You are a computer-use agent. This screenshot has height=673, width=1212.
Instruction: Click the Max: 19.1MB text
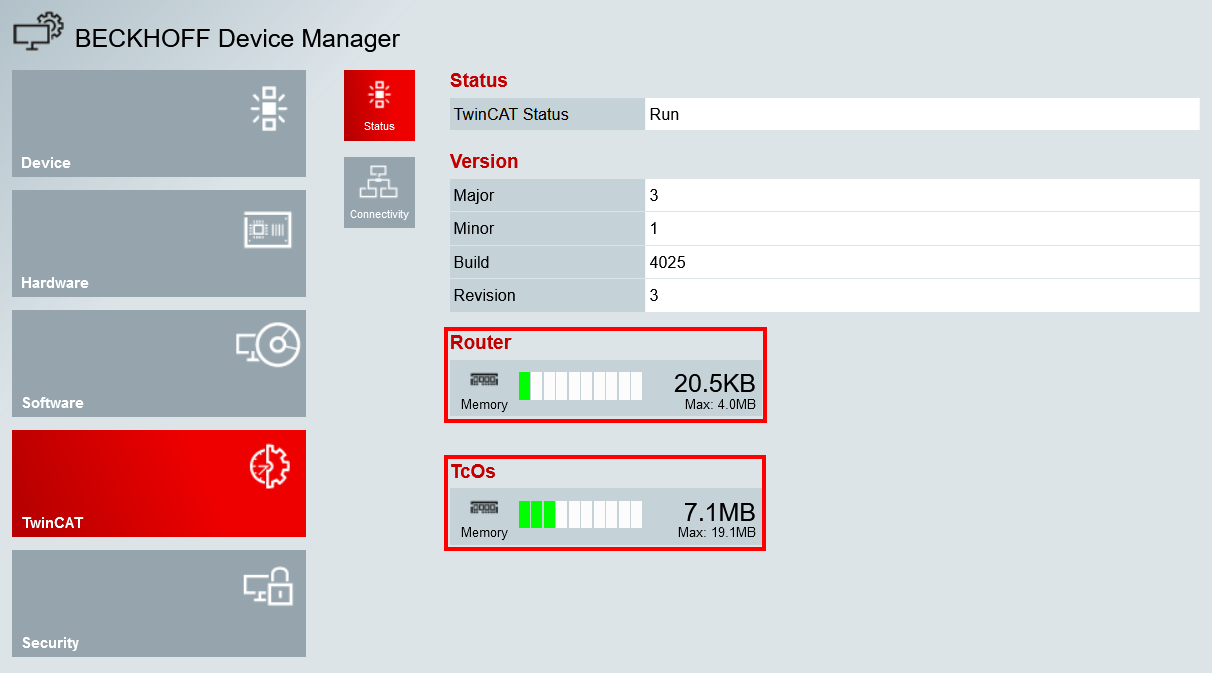(x=717, y=532)
